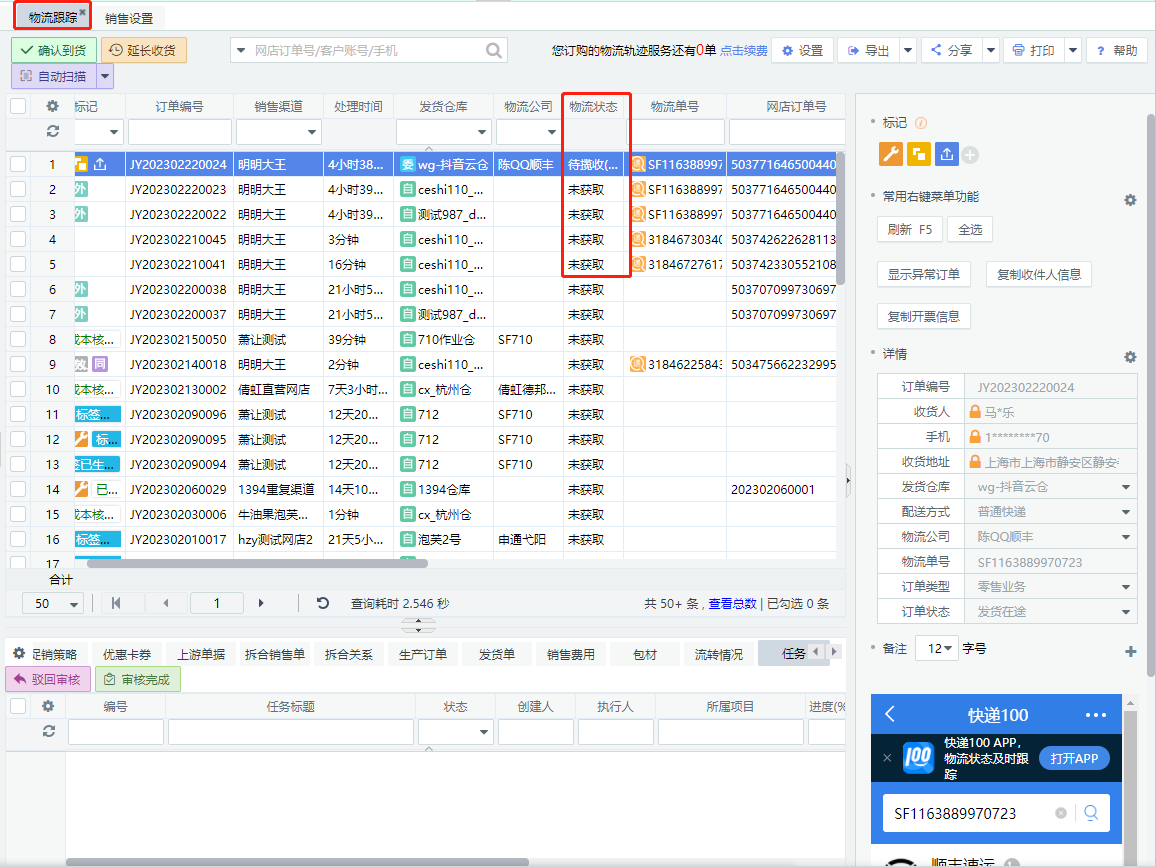This screenshot has width=1156, height=867.
Task: Click the refresh icon in task table filter row
Action: tap(49, 731)
